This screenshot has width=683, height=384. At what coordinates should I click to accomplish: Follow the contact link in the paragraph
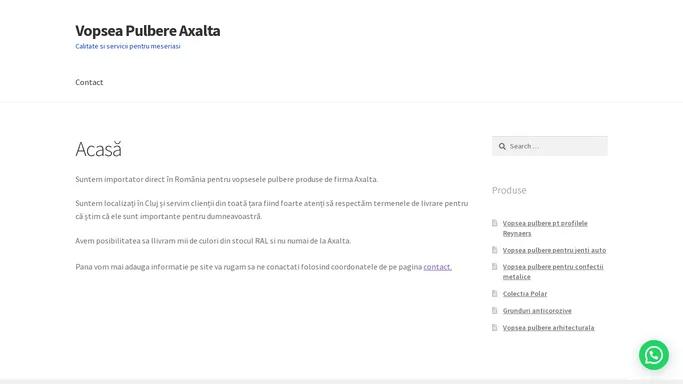click(437, 266)
